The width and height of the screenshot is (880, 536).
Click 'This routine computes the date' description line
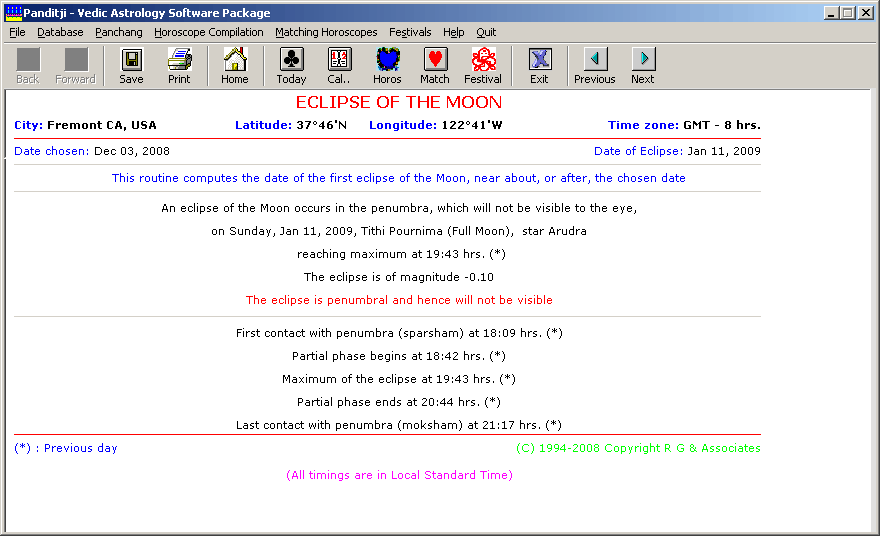click(398, 178)
